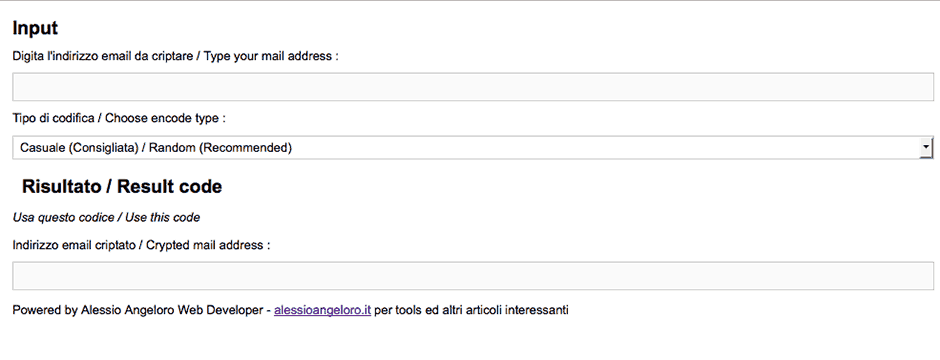
Task: Open the alessioangeloro.it link
Action: pyautogui.click(x=323, y=310)
